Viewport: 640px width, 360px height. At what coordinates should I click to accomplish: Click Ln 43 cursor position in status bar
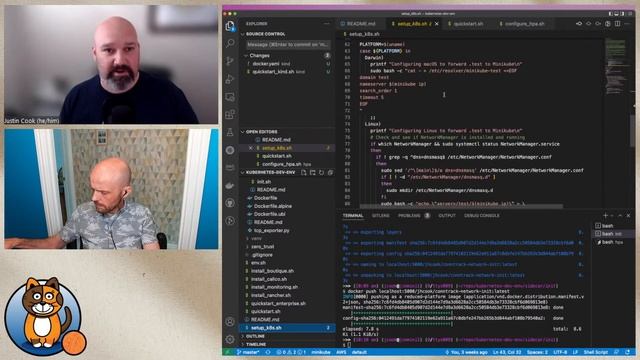tap(507, 352)
